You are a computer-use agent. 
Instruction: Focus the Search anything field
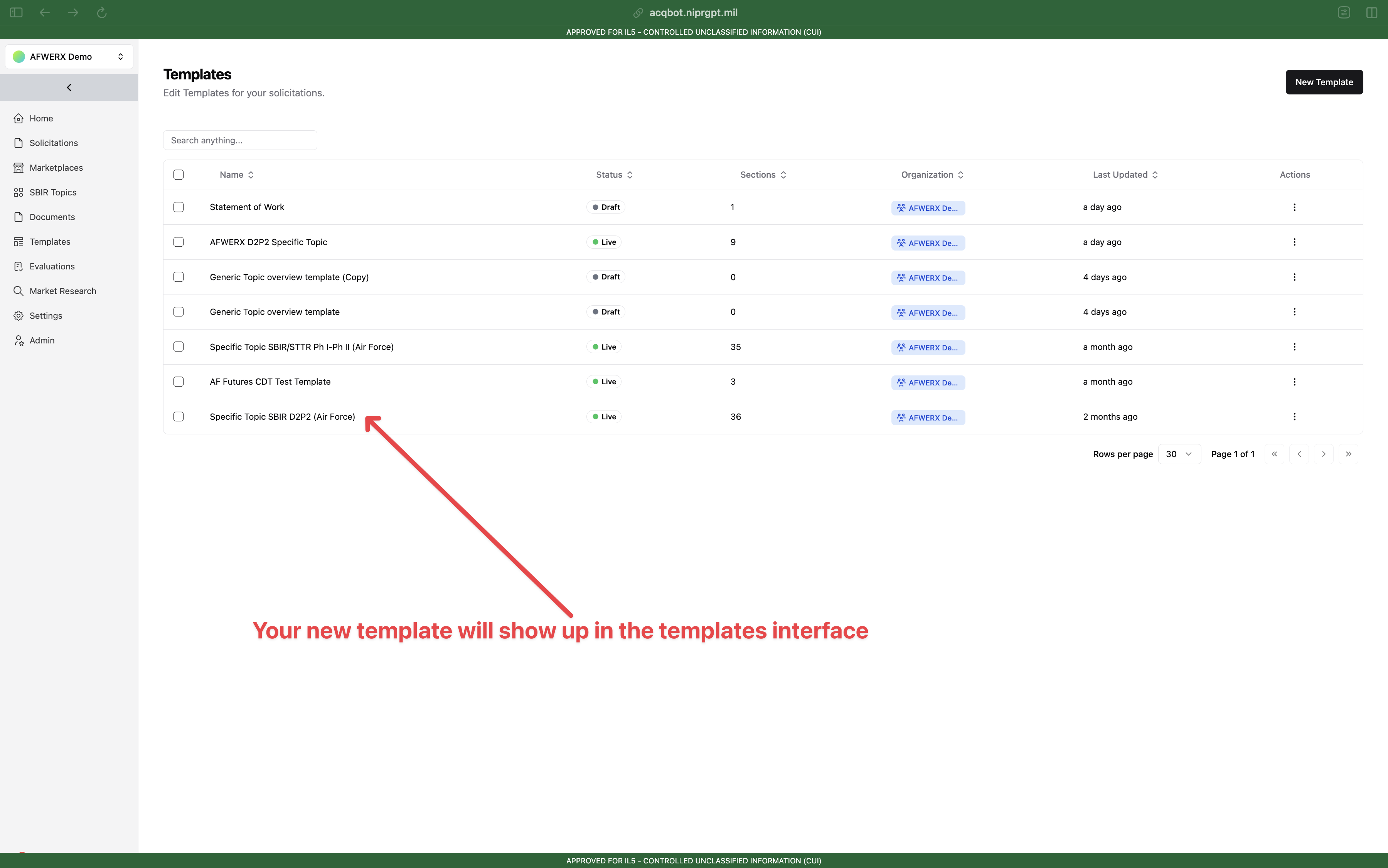tap(240, 140)
